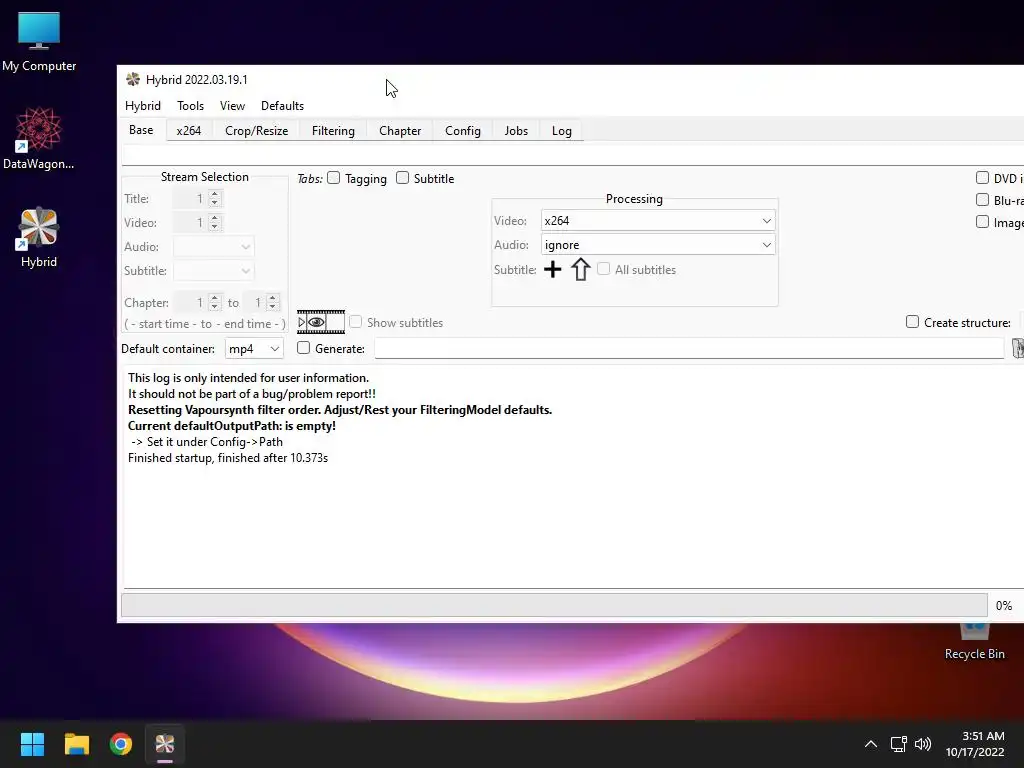Open the Tools menu
Viewport: 1024px width, 768px height.
click(190, 106)
